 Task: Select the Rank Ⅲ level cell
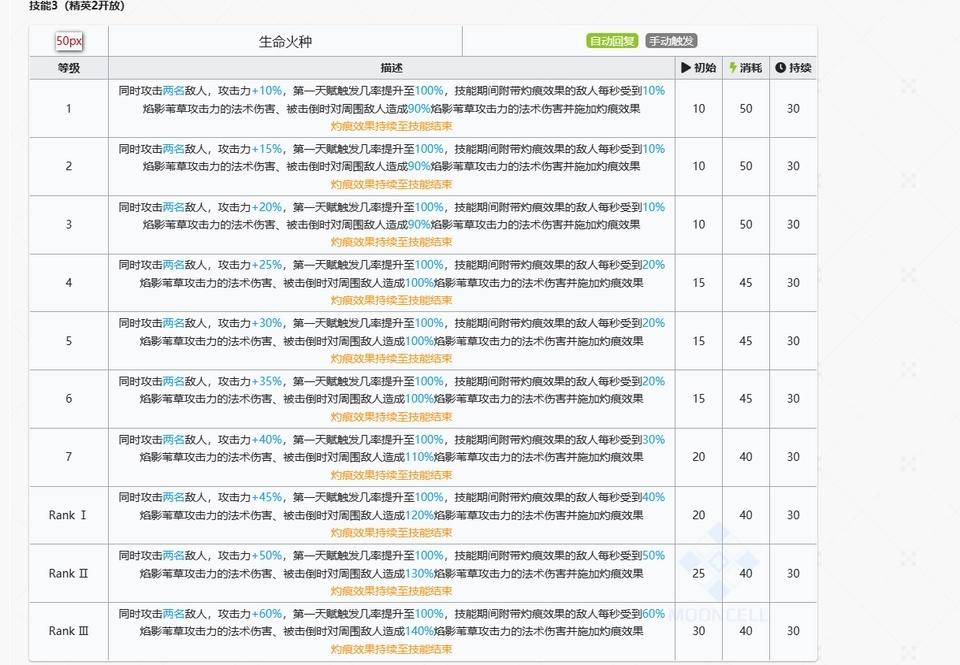69,631
